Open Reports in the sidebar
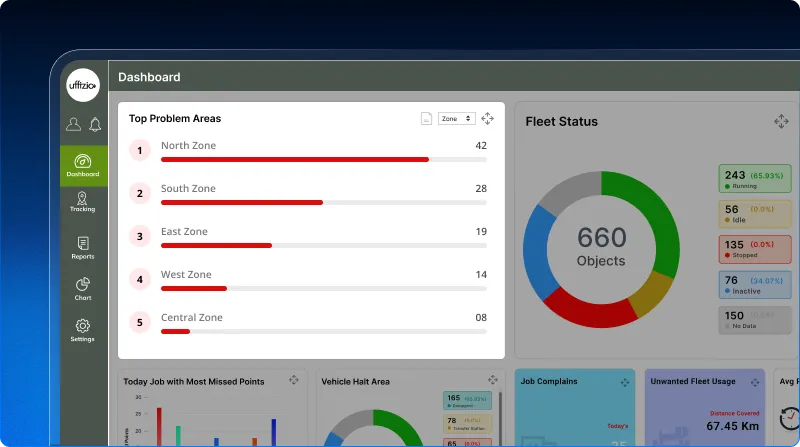 pyautogui.click(x=83, y=248)
